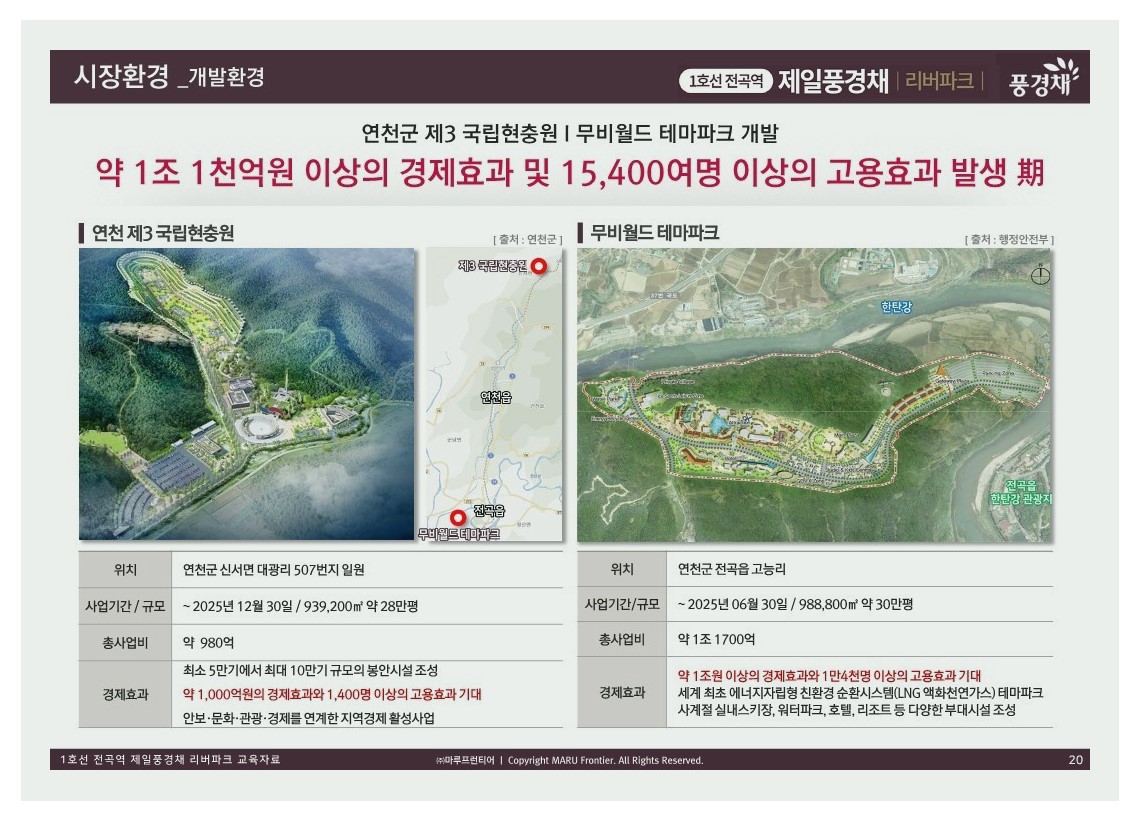This screenshot has width=1140, height=820.
Task: Click the red marker at 무비월드 테마파크
Action: pos(457,518)
